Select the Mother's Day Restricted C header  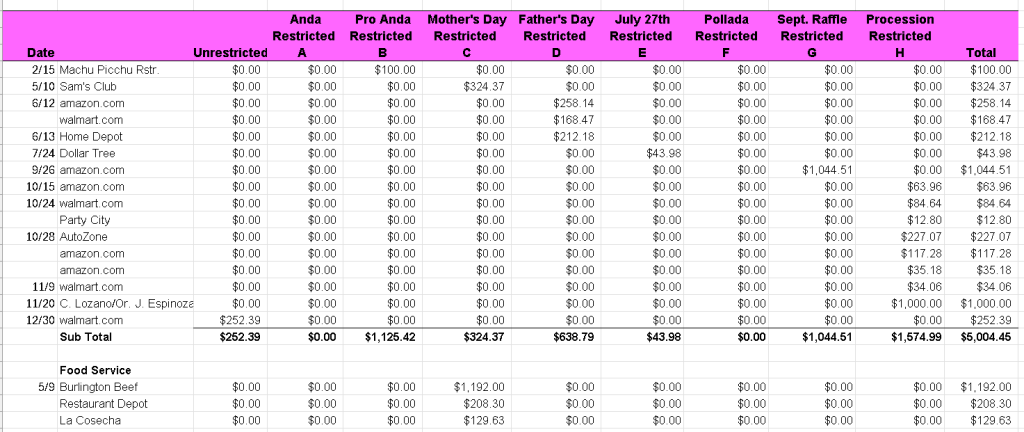tap(465, 36)
